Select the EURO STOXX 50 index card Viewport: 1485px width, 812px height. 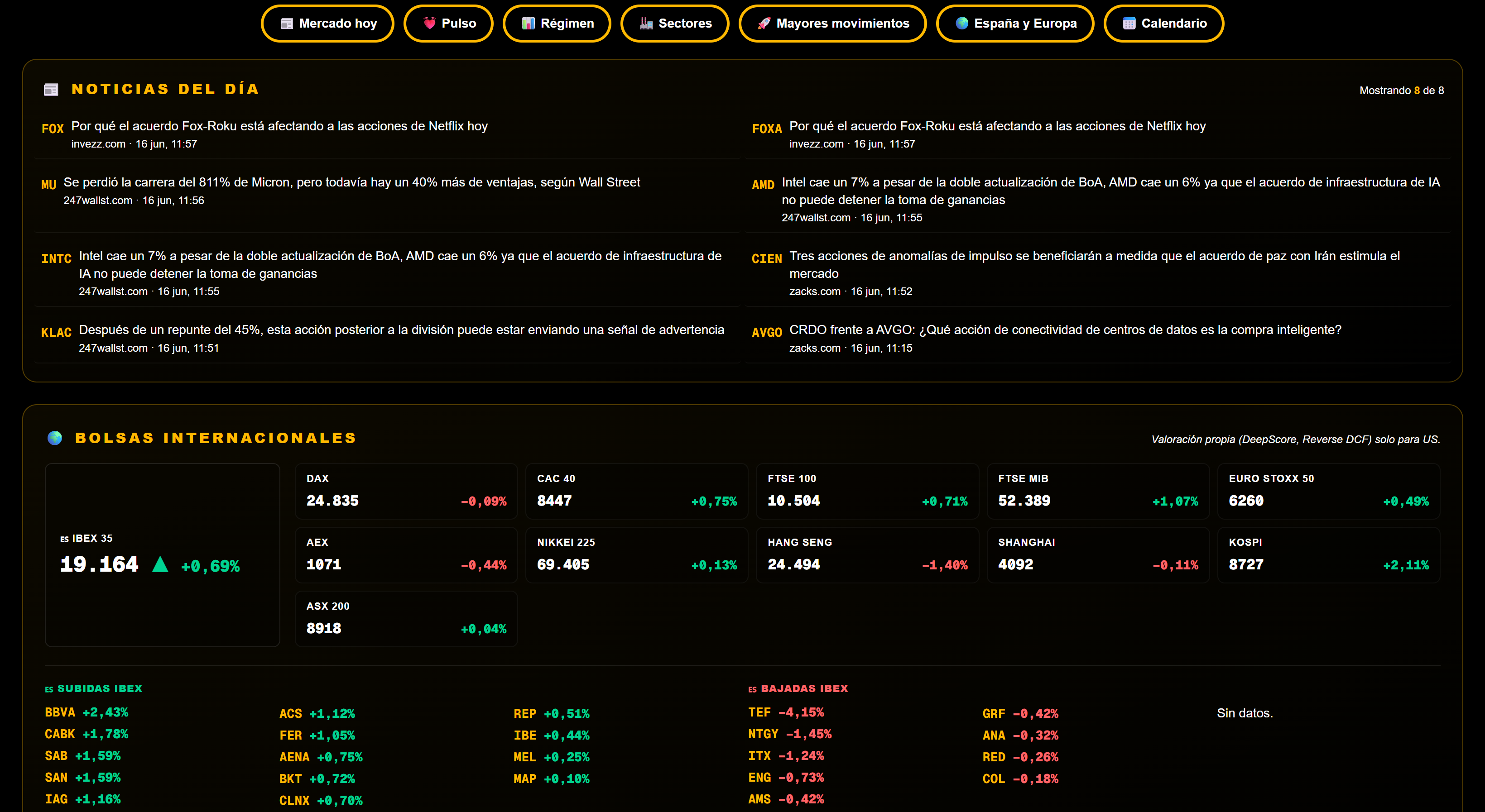(1329, 492)
